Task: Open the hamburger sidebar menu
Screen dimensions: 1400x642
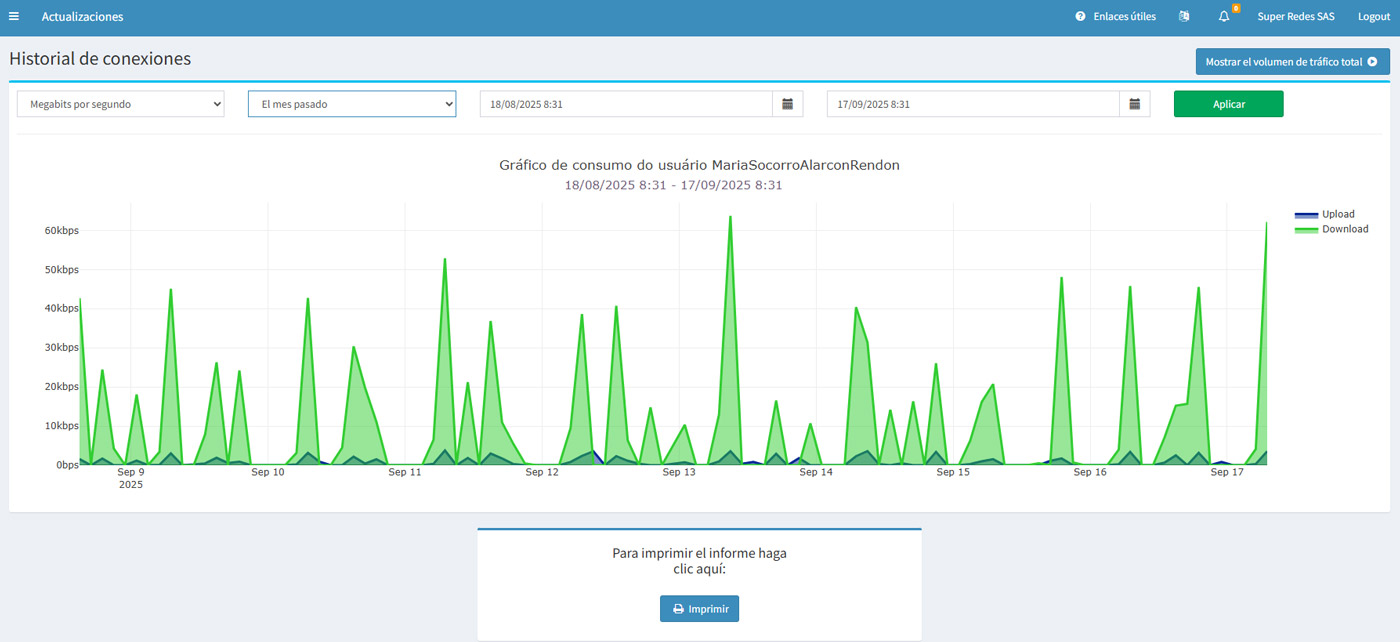Action: tap(14, 17)
